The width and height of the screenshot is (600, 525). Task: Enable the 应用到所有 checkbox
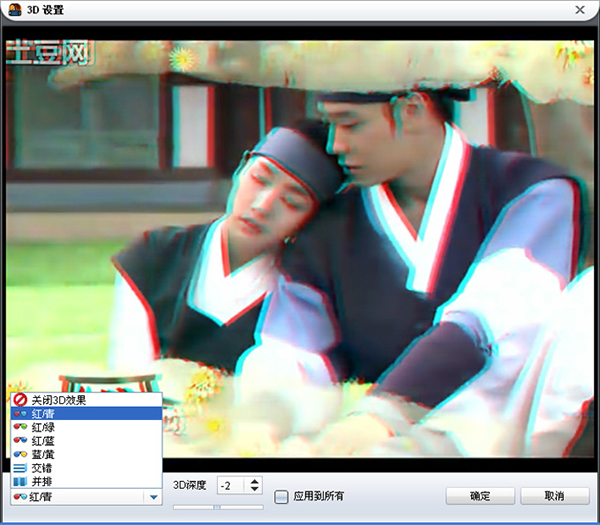281,497
